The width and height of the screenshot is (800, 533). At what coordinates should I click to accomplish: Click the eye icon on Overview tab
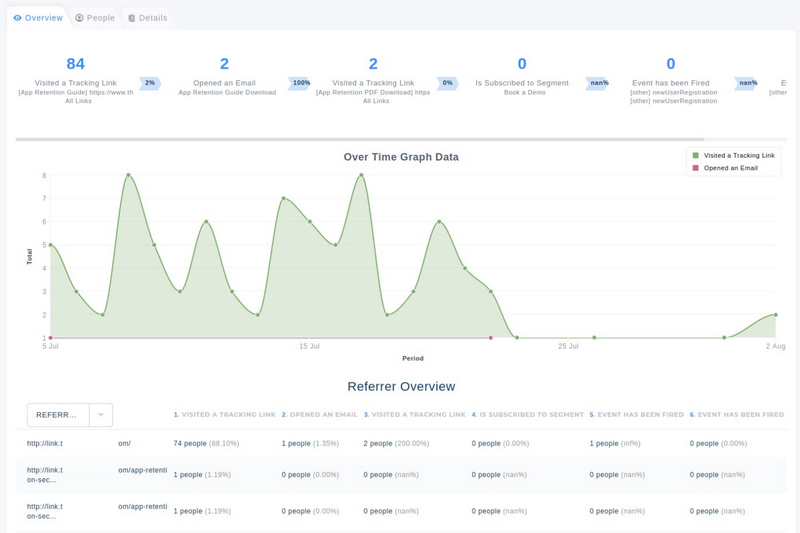17,18
